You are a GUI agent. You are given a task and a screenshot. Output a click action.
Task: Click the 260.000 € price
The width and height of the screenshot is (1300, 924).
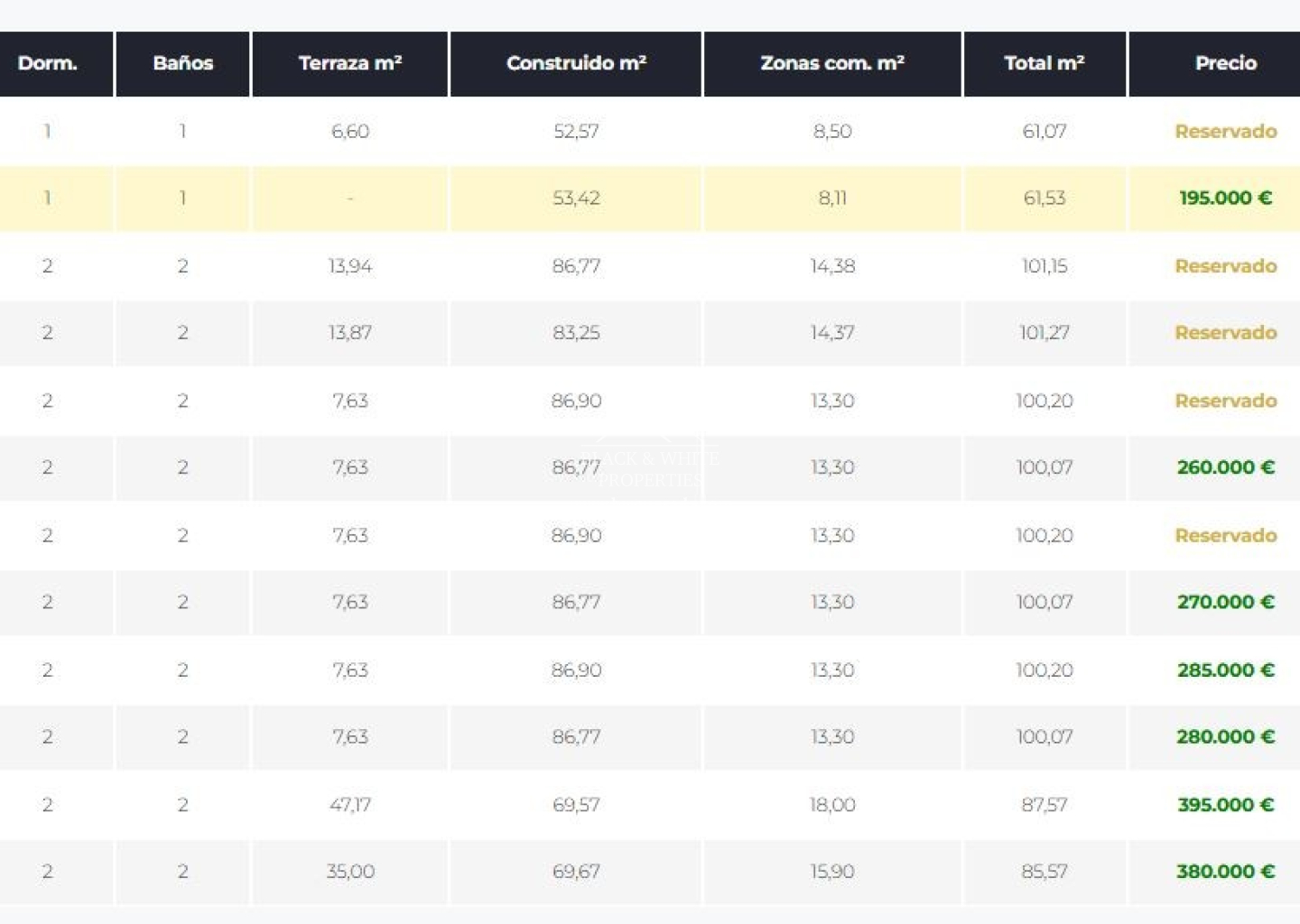(x=1225, y=467)
